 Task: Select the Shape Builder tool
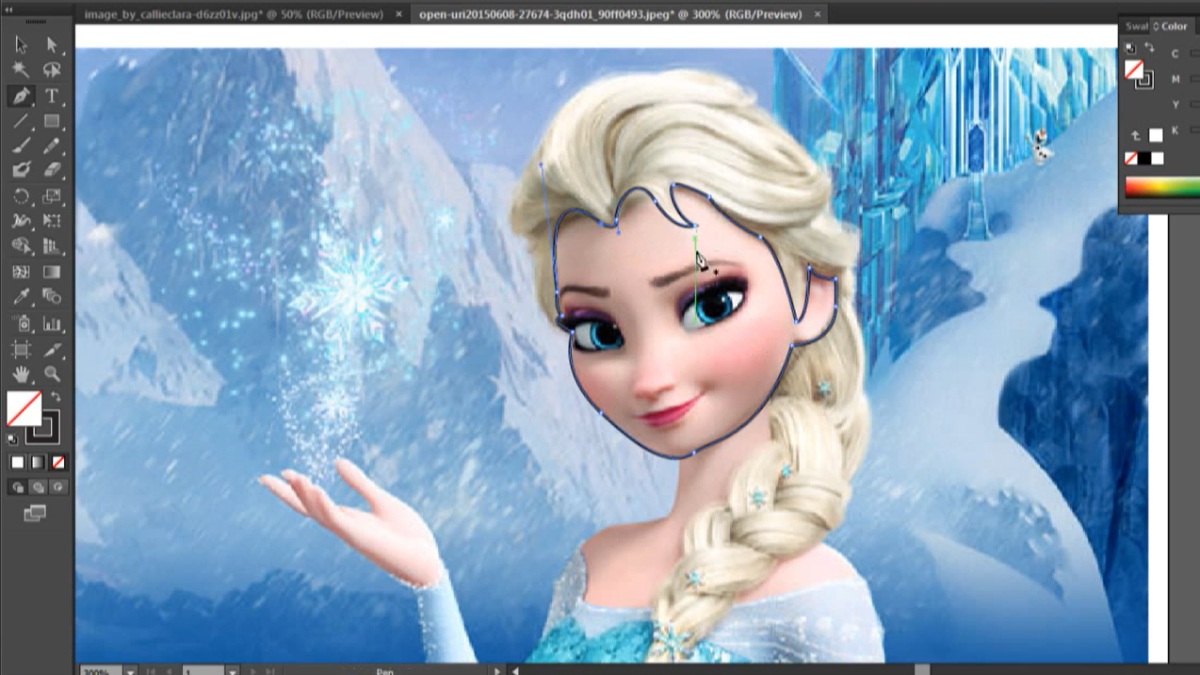pos(21,246)
